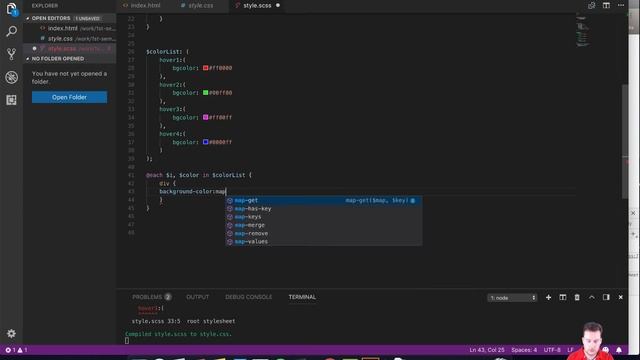Screen dimensions: 640x360
Task: Kill terminal with trash icon
Action: [x=577, y=298]
